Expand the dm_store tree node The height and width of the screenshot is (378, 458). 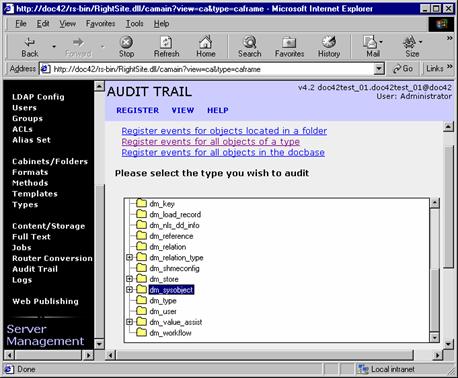129,279
